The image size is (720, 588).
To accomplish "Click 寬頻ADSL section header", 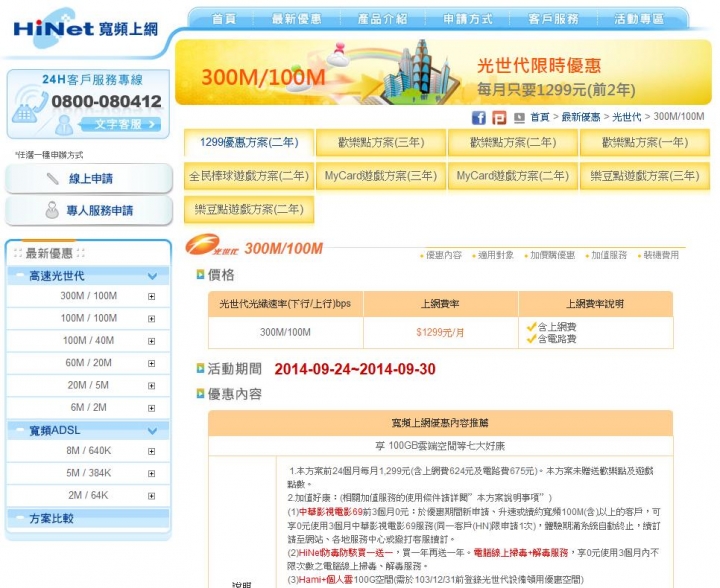I will pyautogui.click(x=88, y=431).
